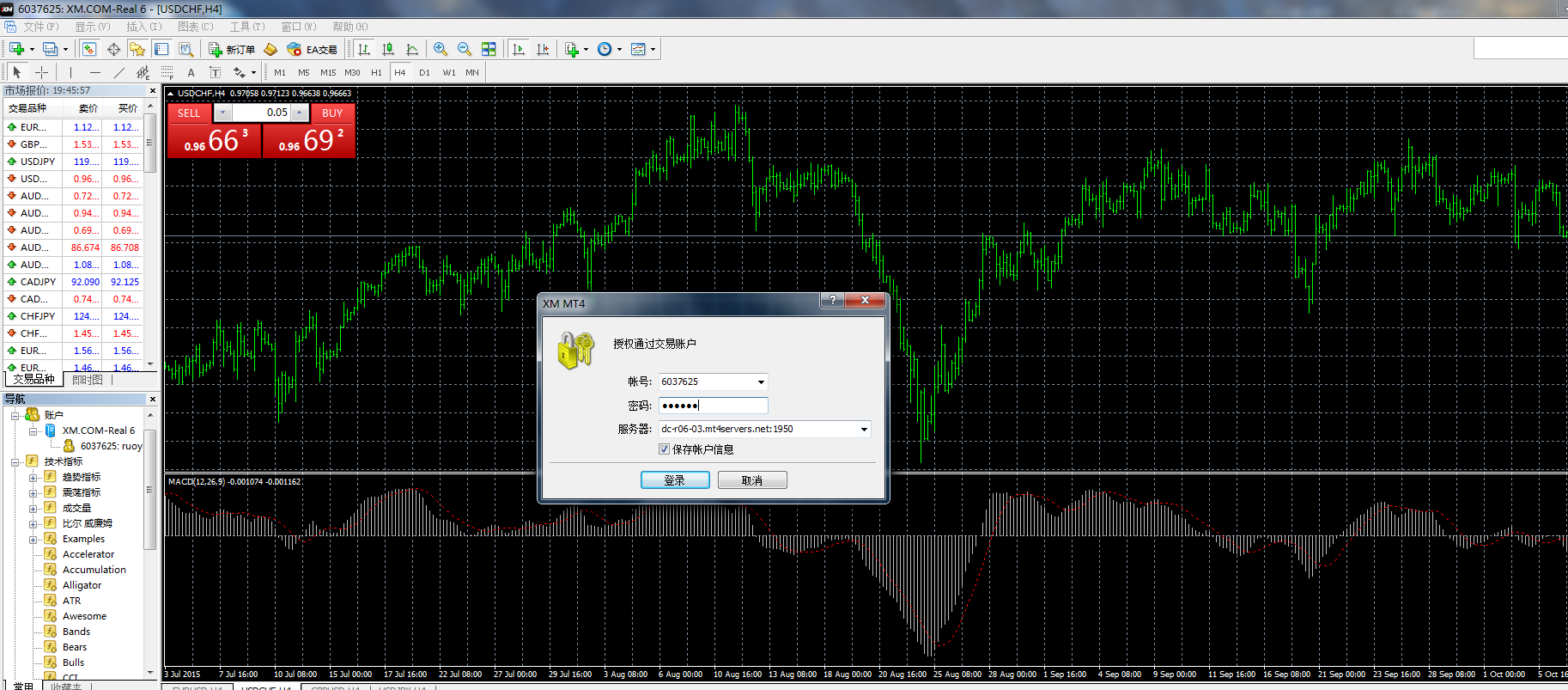The image size is (1568, 690).
Task: Click the chart templates icon
Action: [638, 49]
